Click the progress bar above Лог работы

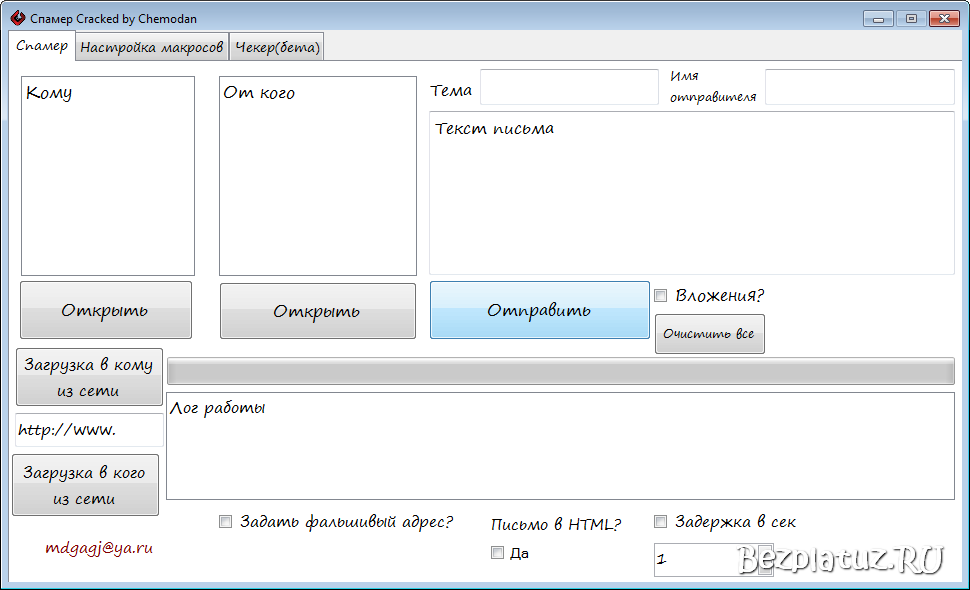[x=562, y=371]
